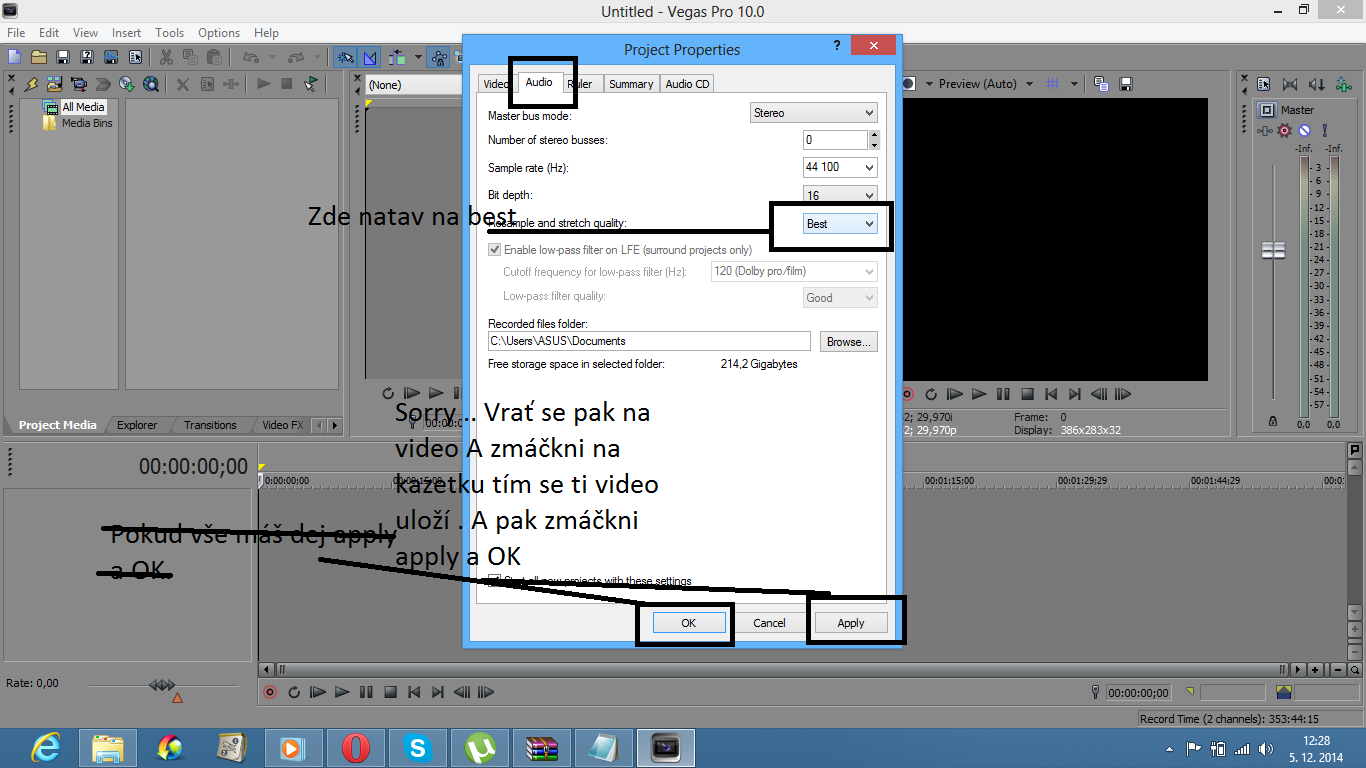Toggle Automatic Crossfades in the toolbar
Screen dimensions: 1366x768
[371, 57]
